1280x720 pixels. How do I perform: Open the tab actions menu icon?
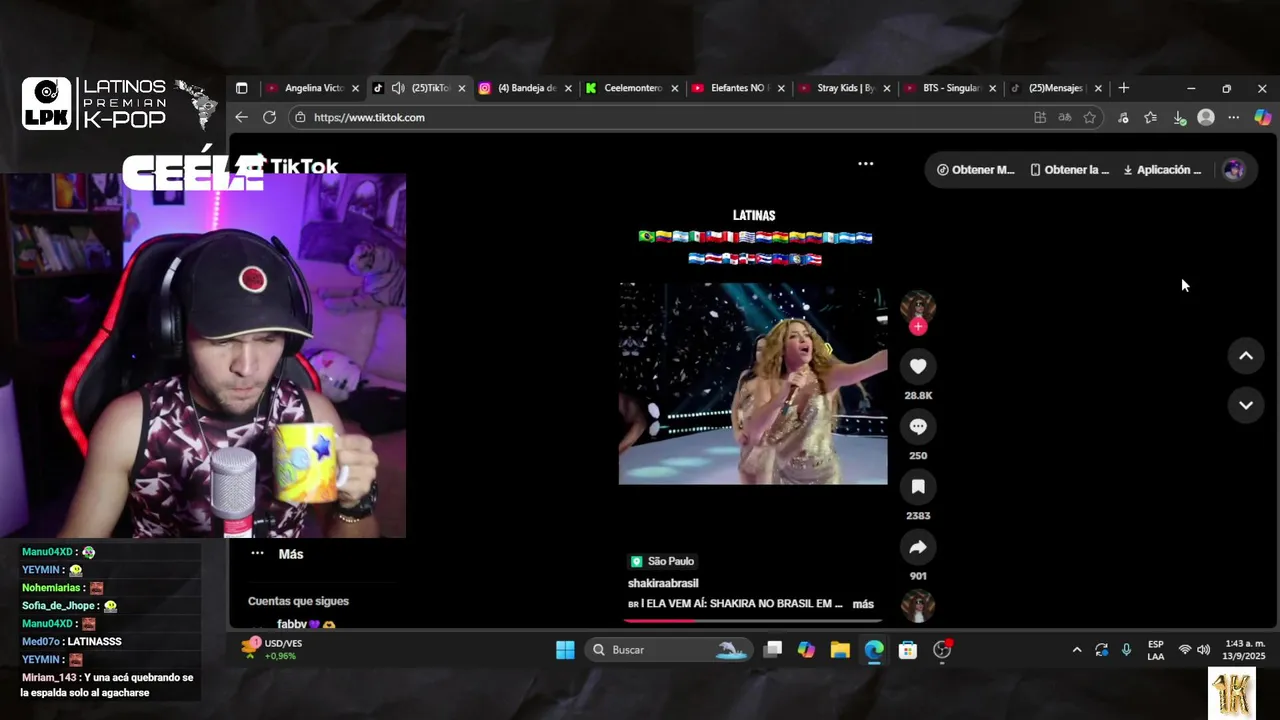coord(241,88)
